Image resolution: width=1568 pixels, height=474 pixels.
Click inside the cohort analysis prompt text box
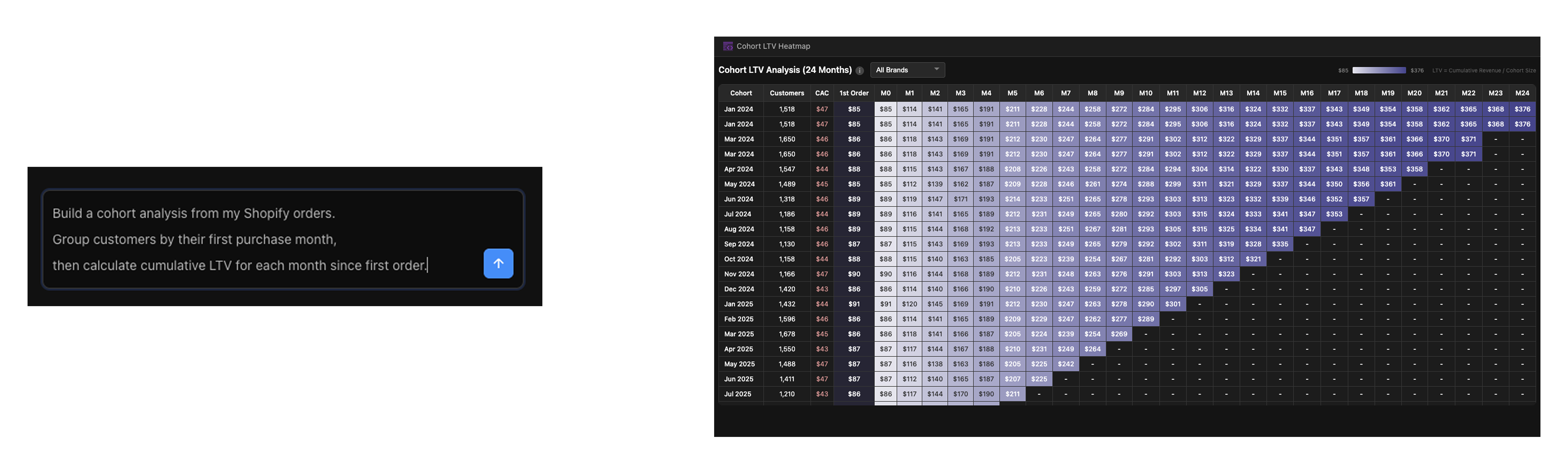(x=243, y=239)
